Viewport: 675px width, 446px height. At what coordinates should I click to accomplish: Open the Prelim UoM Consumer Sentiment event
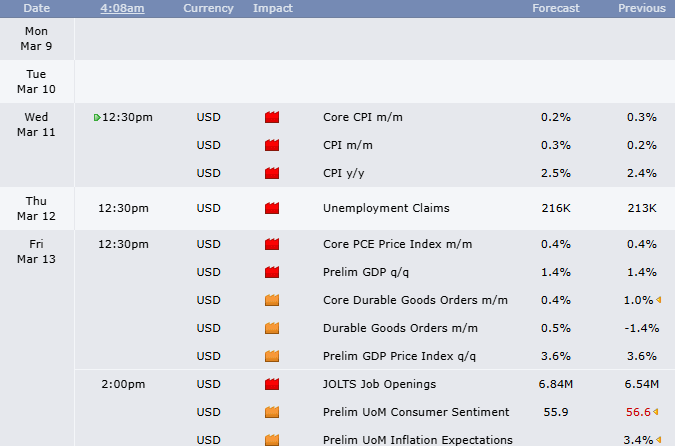416,412
